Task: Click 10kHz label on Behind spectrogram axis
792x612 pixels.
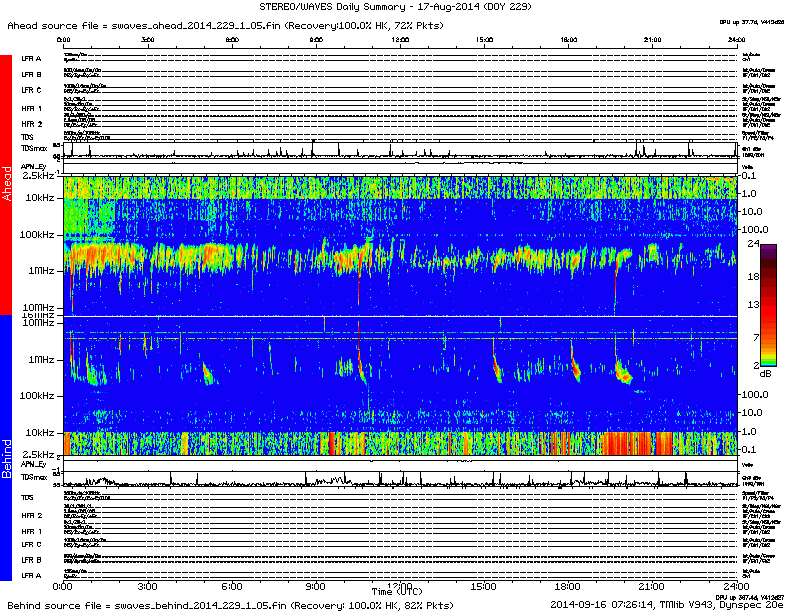Action: (40, 433)
